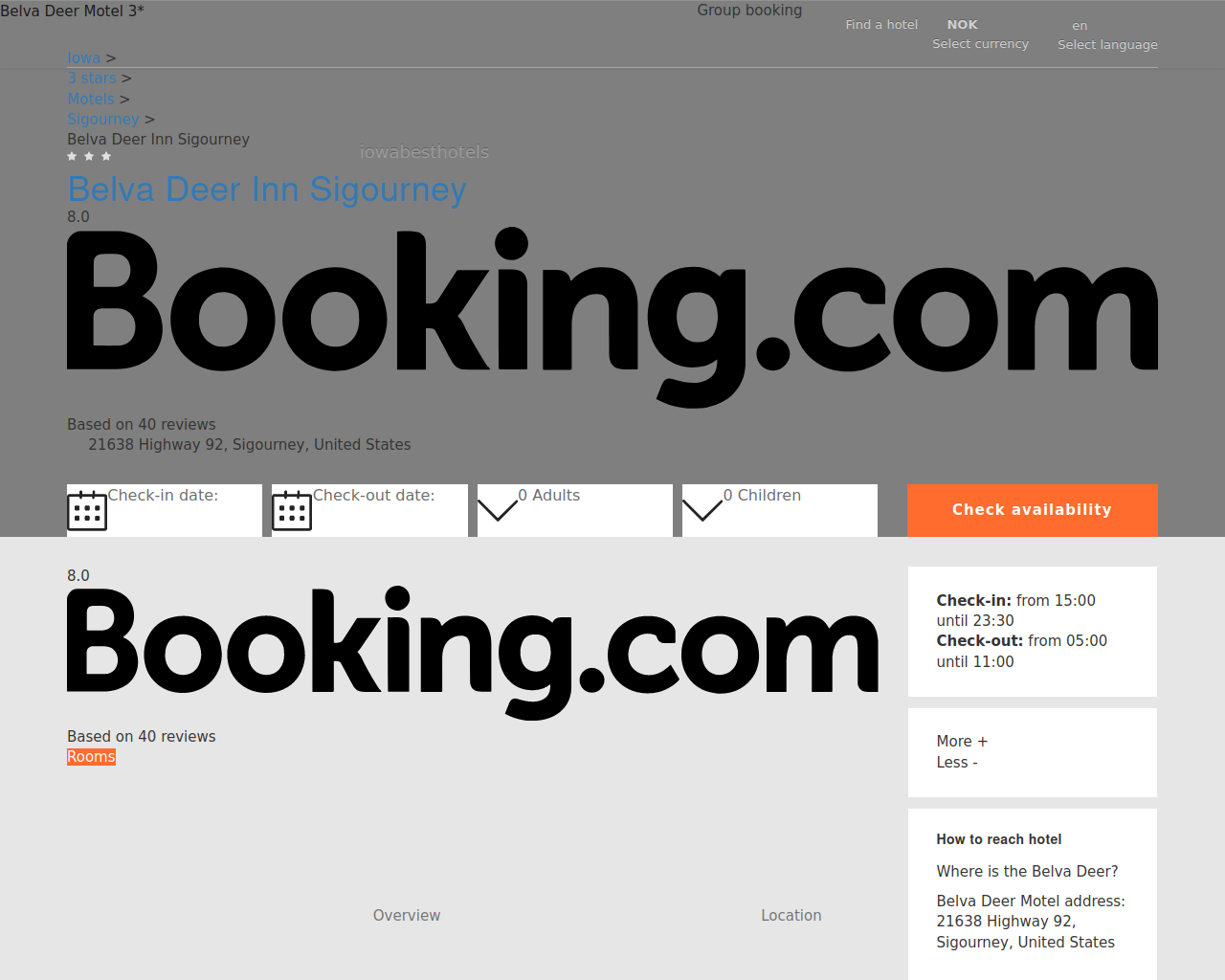Click the '21638 Highway 92, Sigourney, United States' address
1225x980 pixels.
[250, 445]
